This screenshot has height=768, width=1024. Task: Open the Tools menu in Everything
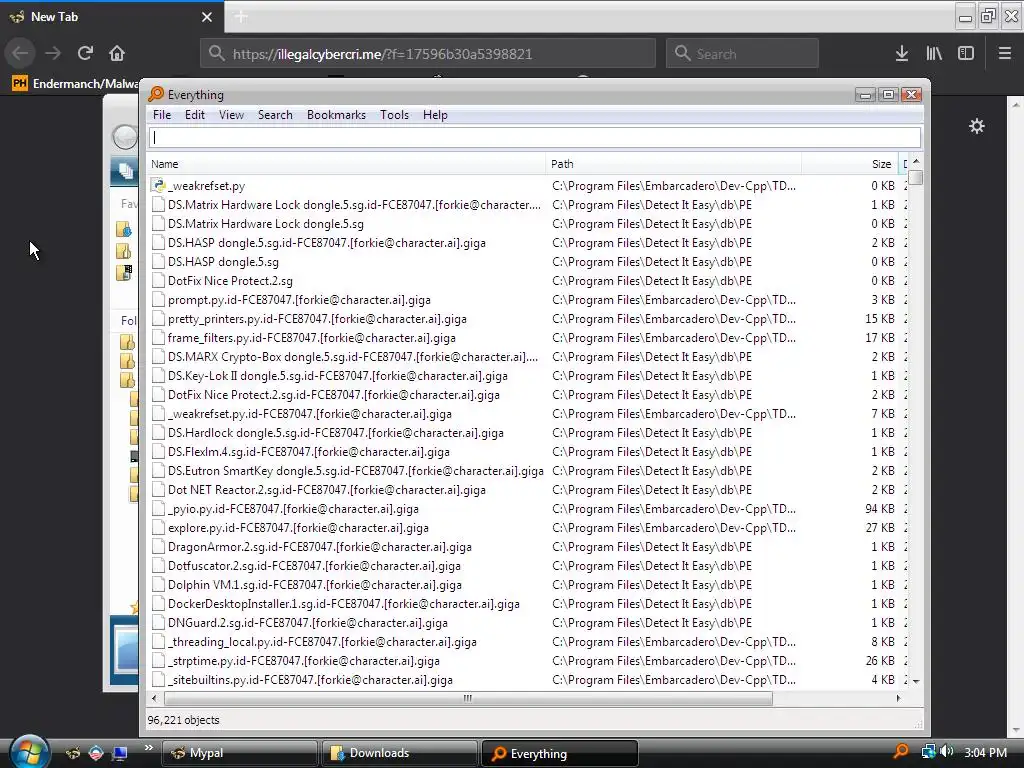point(394,115)
